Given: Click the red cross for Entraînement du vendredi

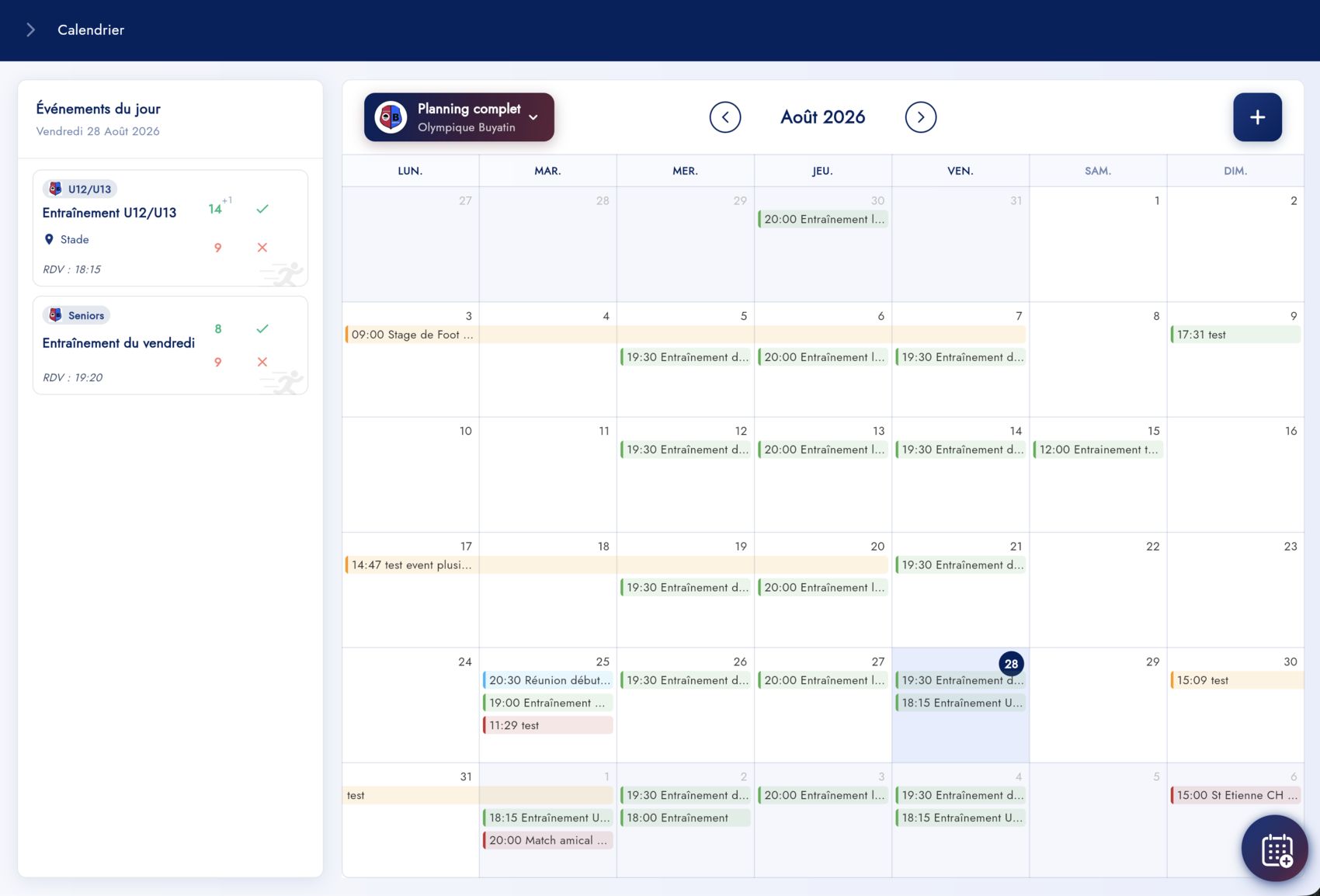Looking at the screenshot, I should pyautogui.click(x=262, y=362).
